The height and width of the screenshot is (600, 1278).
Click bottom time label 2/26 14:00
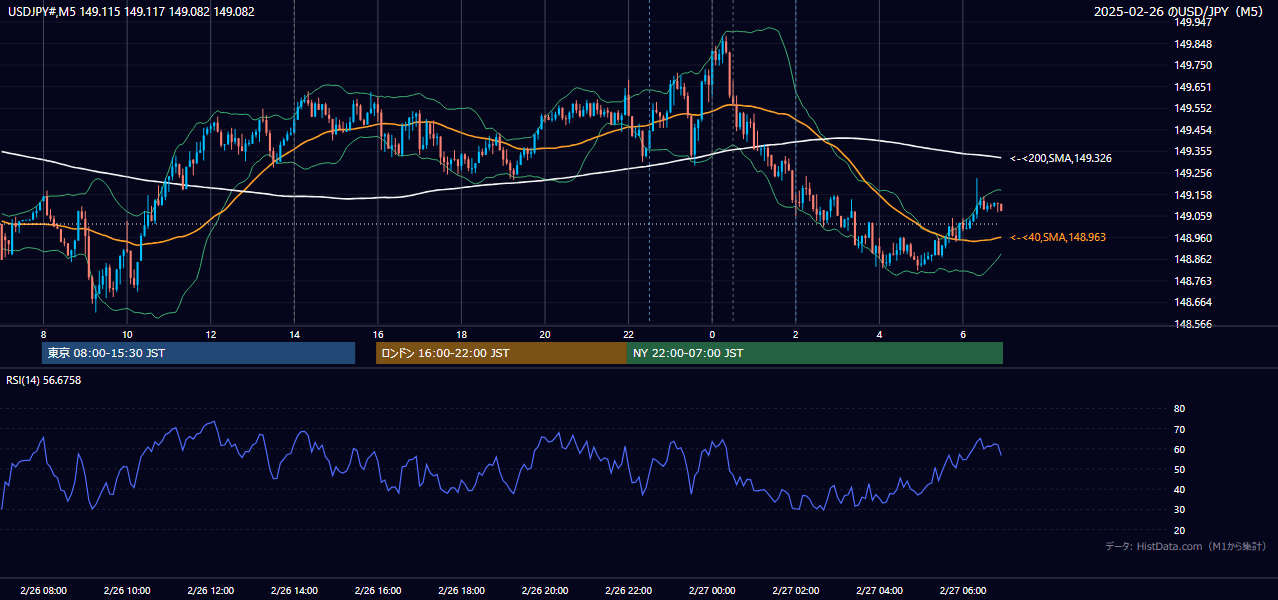tap(294, 591)
